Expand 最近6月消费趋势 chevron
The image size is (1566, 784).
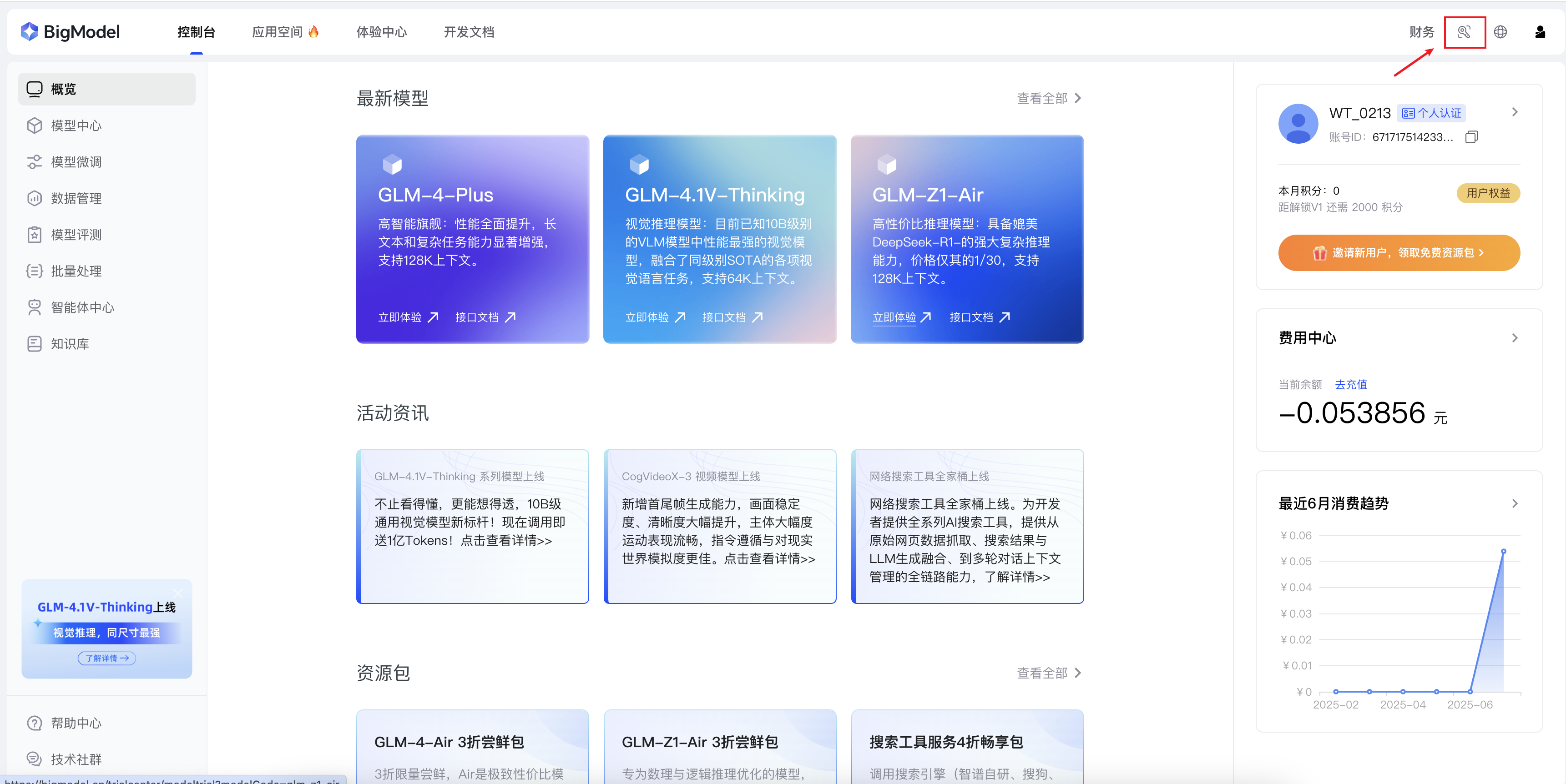tap(1514, 503)
